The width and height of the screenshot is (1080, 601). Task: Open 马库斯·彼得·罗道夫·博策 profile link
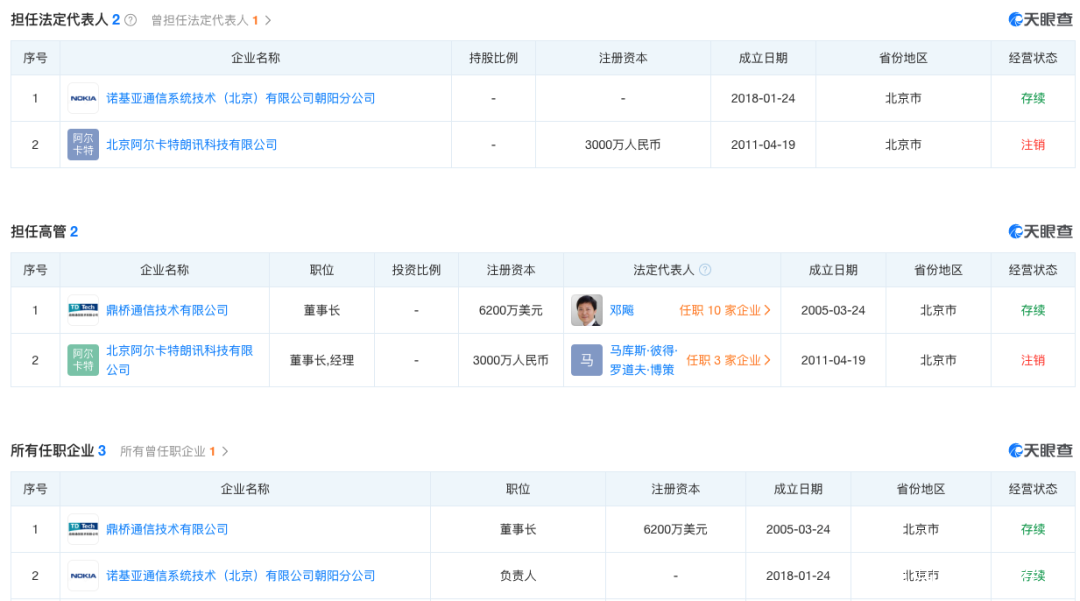643,360
